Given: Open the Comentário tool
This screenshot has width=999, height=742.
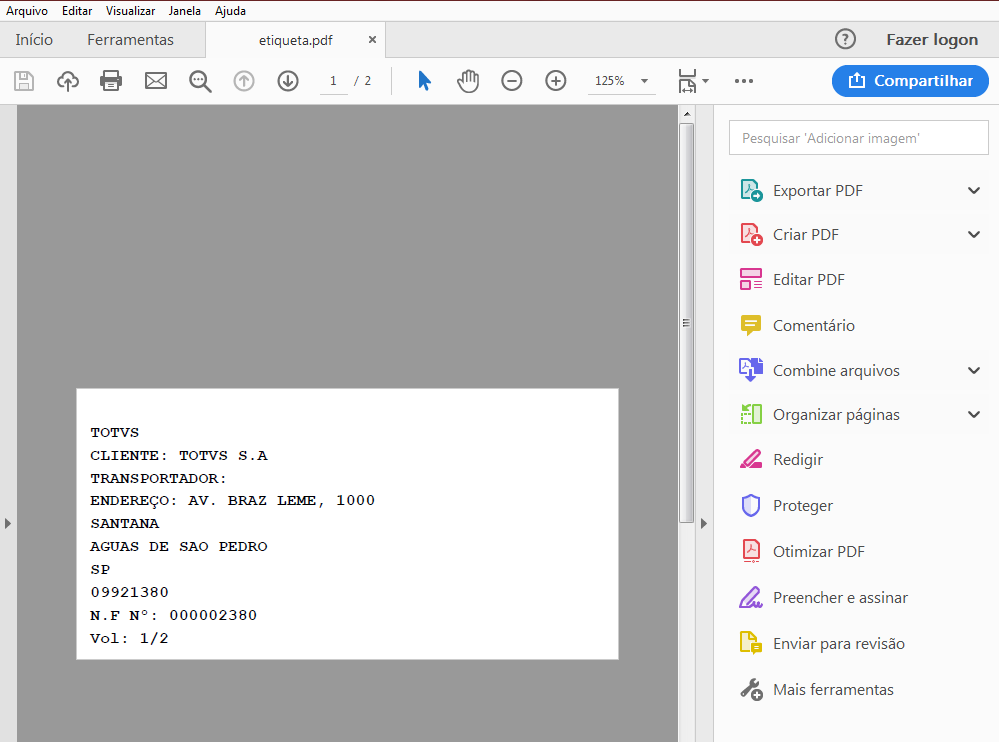Looking at the screenshot, I should coord(814,325).
